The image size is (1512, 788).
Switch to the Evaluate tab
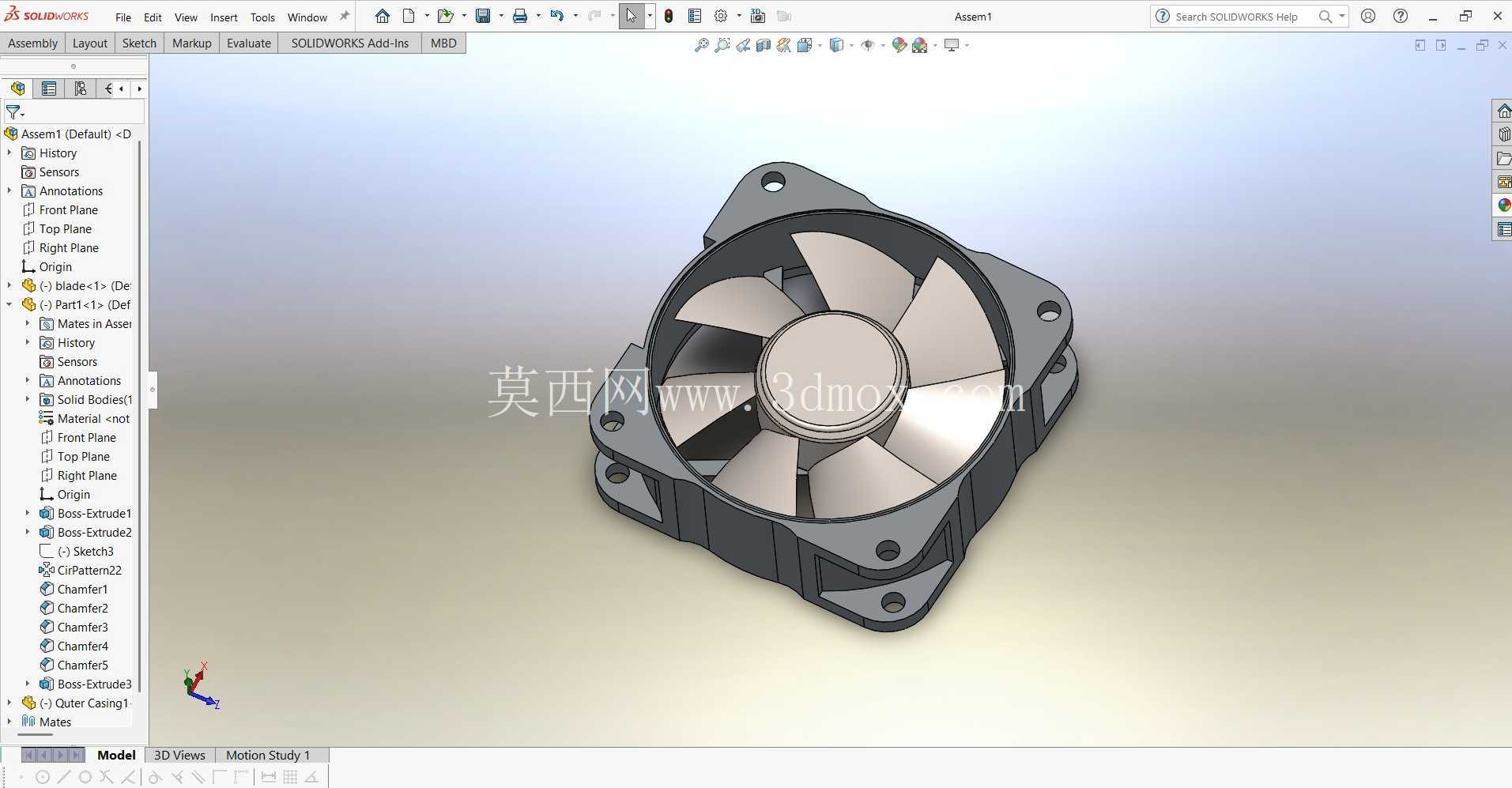click(248, 43)
